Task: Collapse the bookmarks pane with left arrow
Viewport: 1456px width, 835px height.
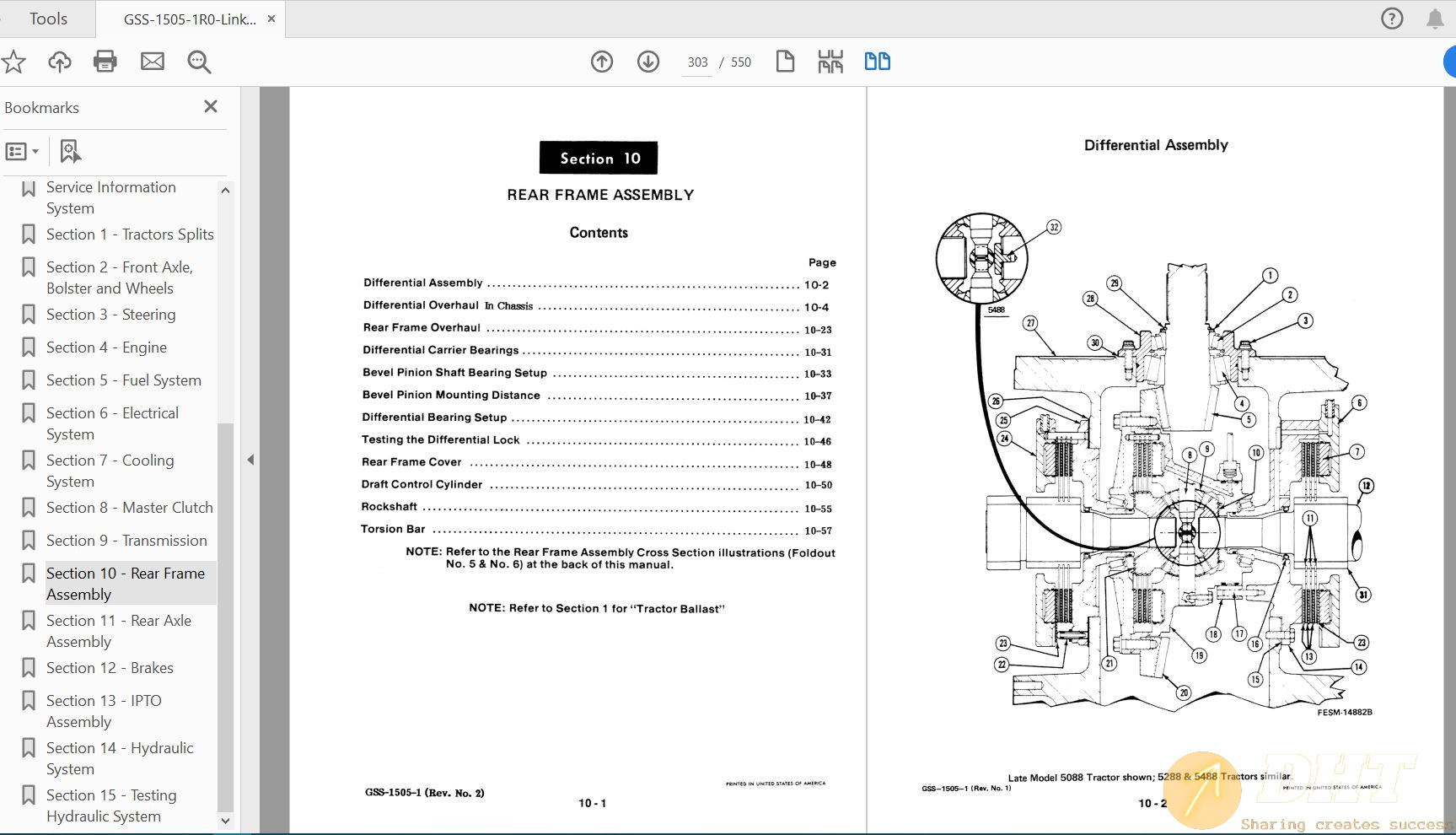Action: (250, 460)
